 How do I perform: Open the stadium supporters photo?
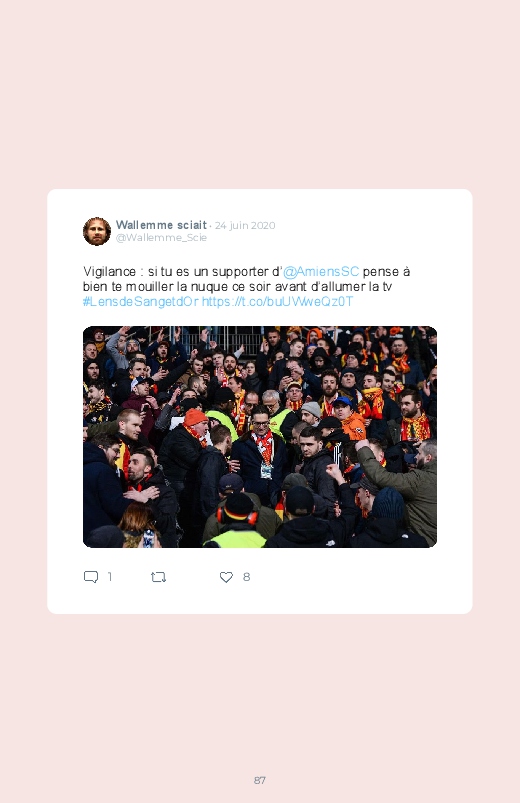tap(260, 437)
